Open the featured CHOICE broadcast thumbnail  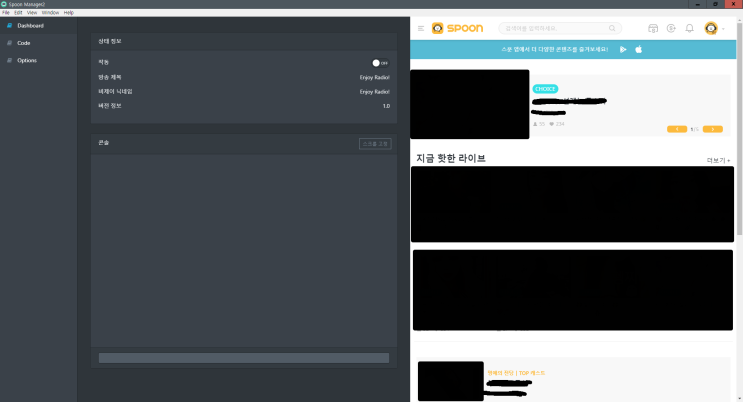(x=470, y=104)
